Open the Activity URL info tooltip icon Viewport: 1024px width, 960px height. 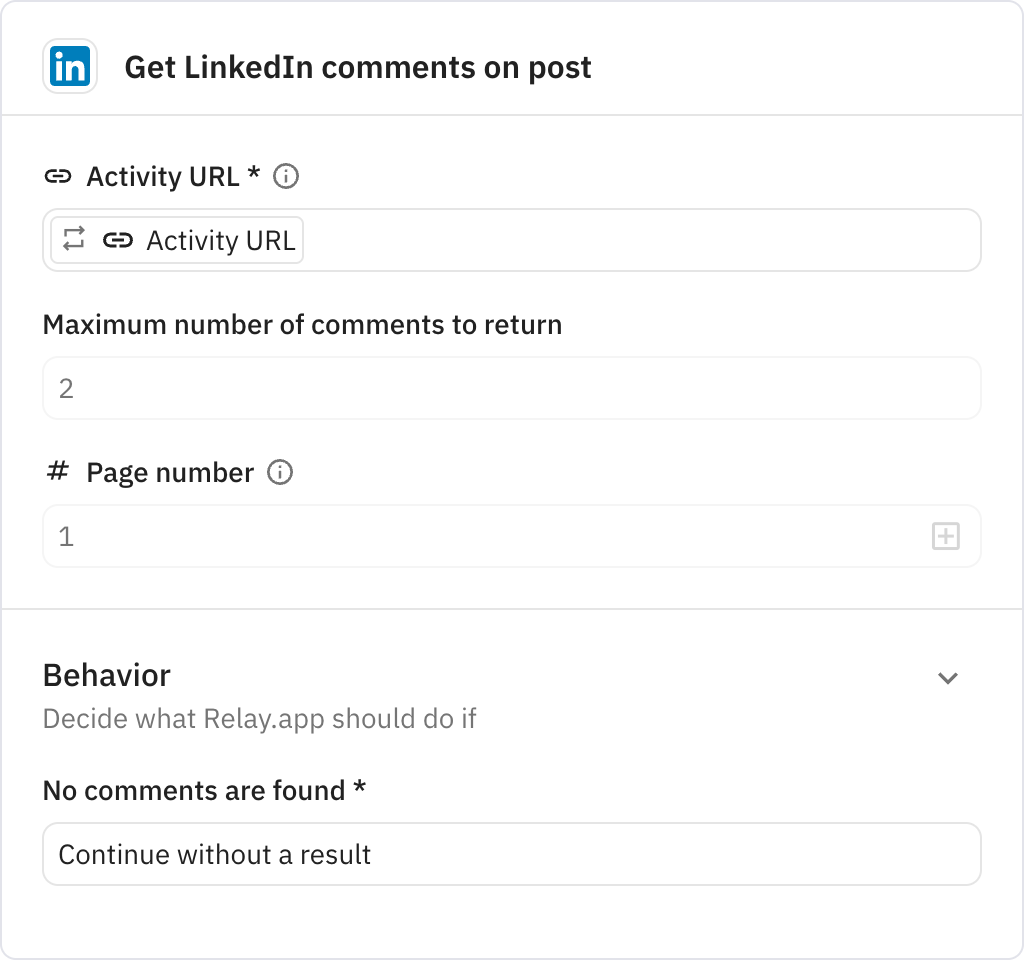pos(285,176)
